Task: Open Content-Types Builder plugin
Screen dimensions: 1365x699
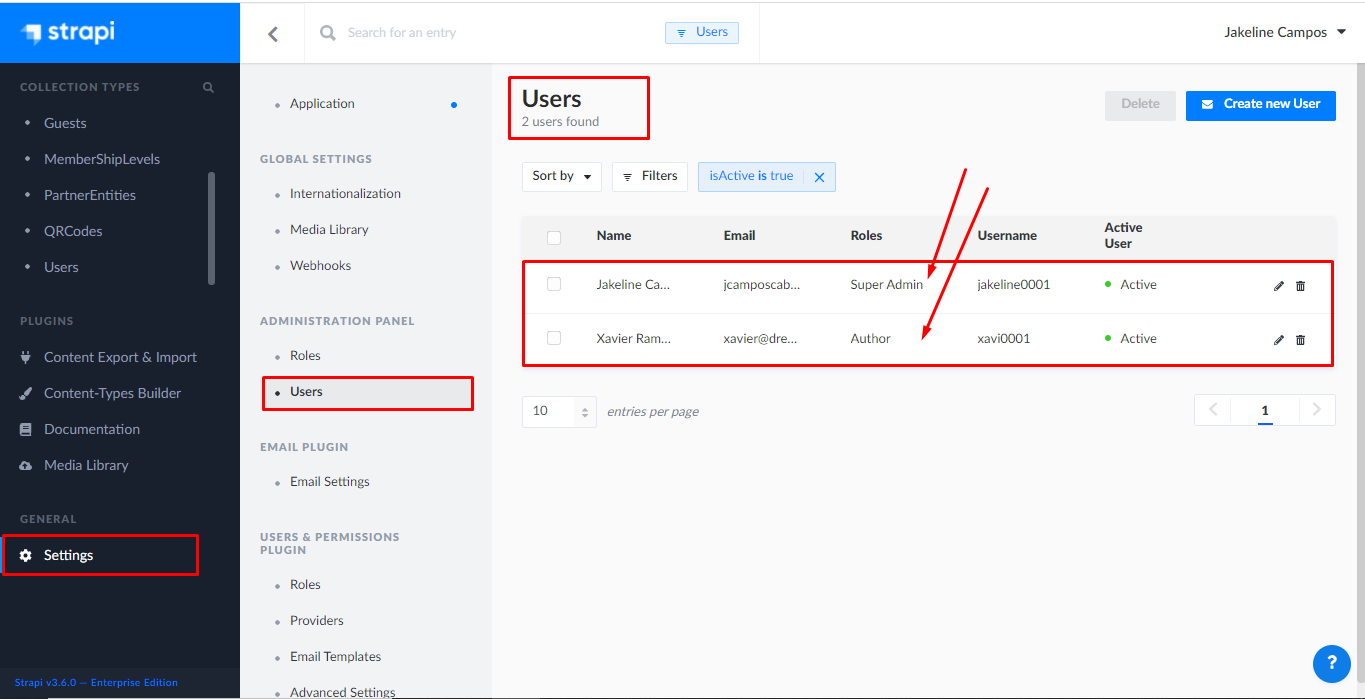Action: click(x=112, y=393)
